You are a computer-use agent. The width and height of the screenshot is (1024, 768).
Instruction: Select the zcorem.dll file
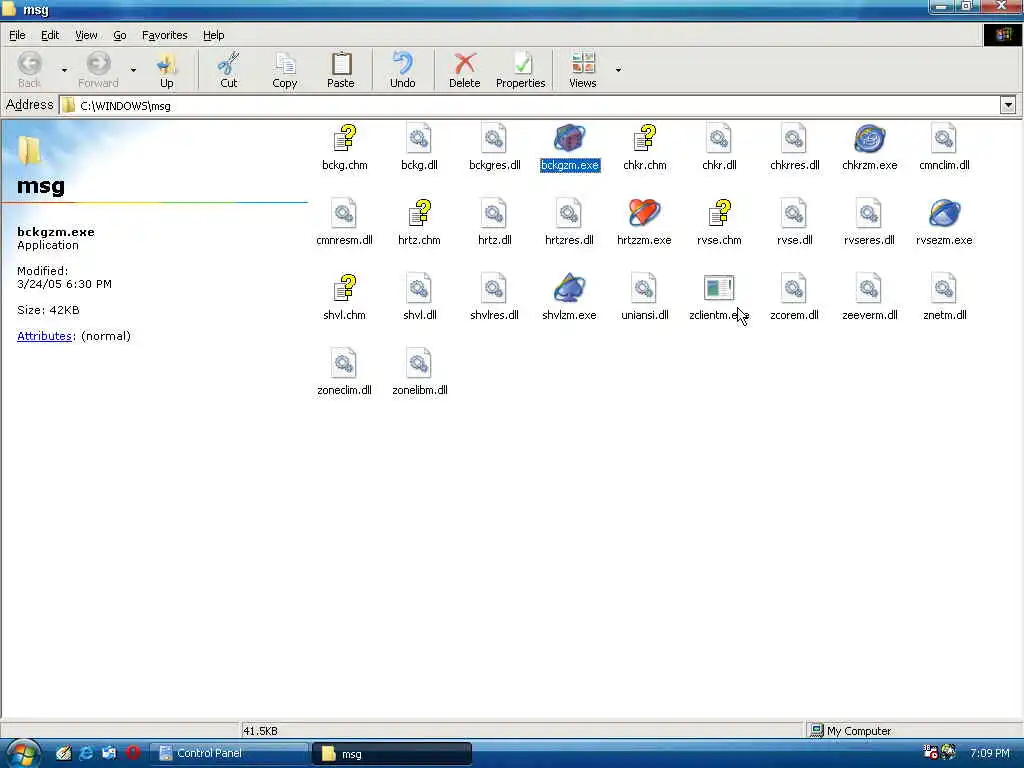click(794, 298)
